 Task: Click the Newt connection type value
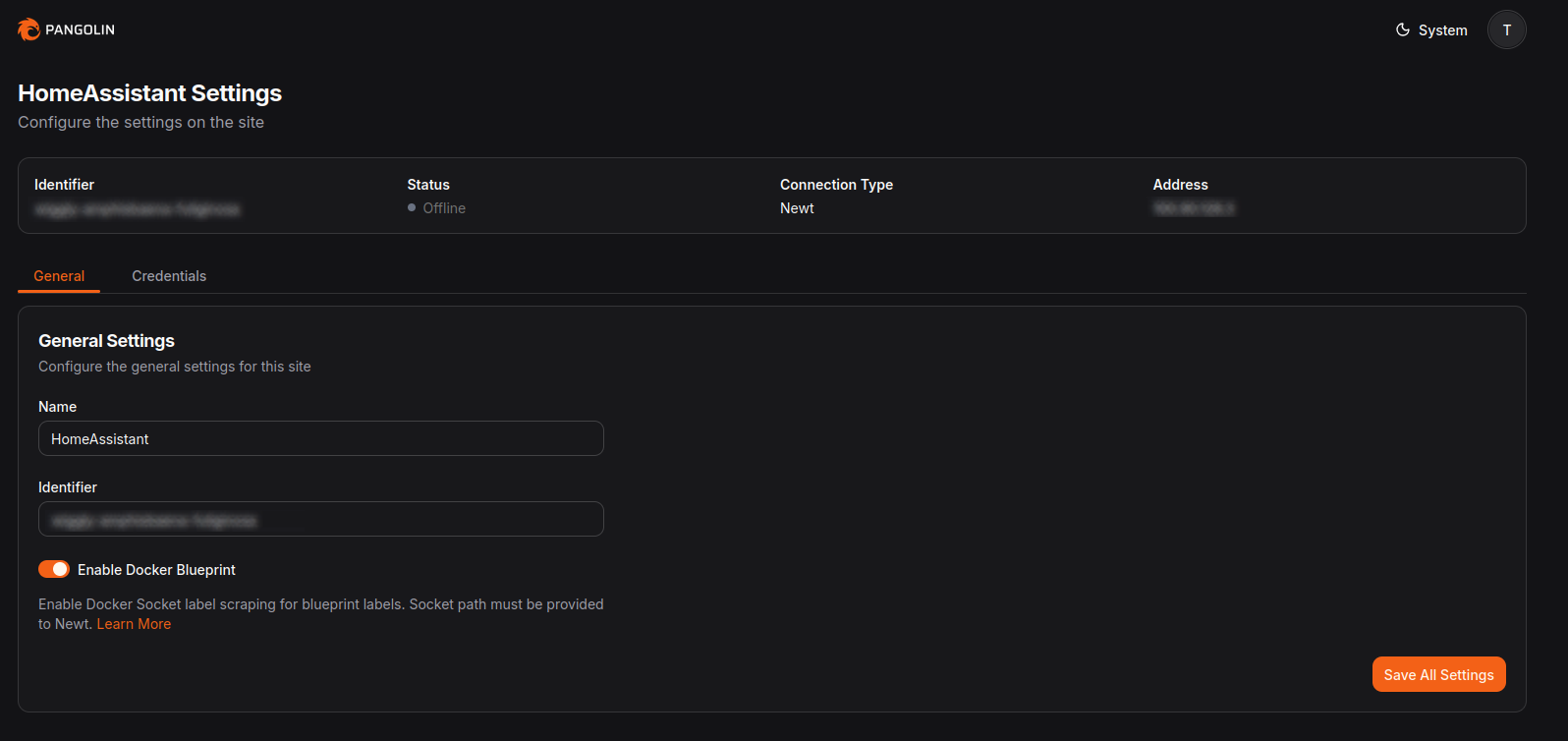[x=797, y=208]
